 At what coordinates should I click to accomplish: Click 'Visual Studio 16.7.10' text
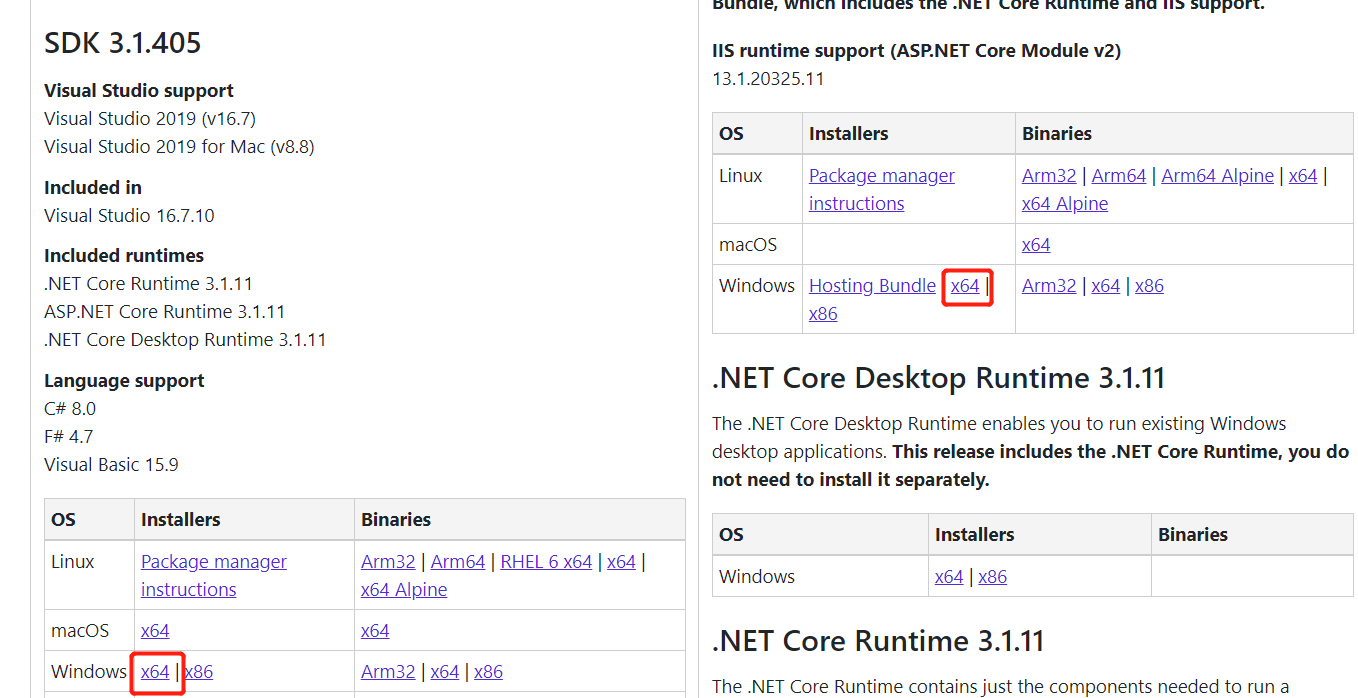(x=129, y=215)
